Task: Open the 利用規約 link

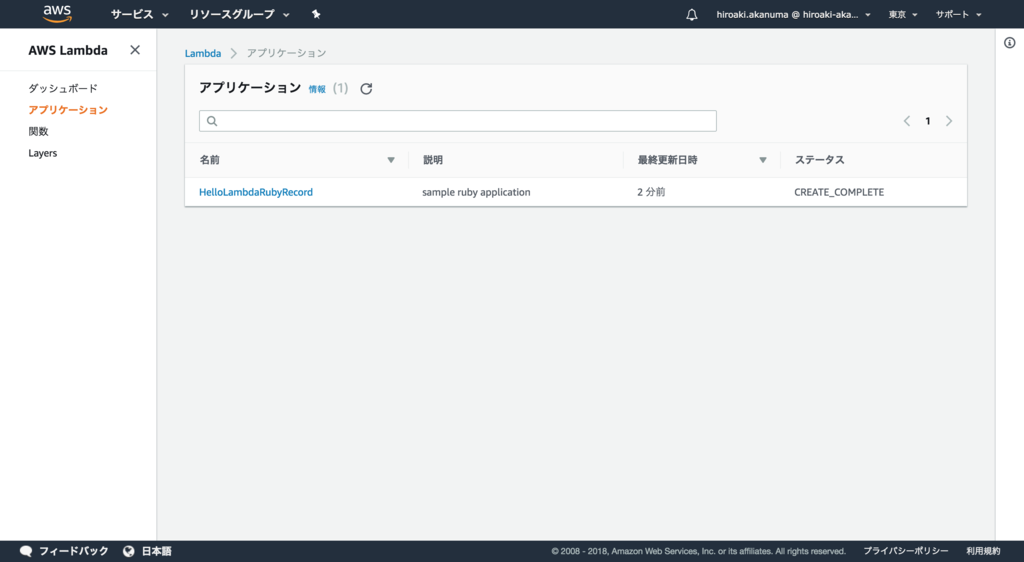Action: pos(983,551)
